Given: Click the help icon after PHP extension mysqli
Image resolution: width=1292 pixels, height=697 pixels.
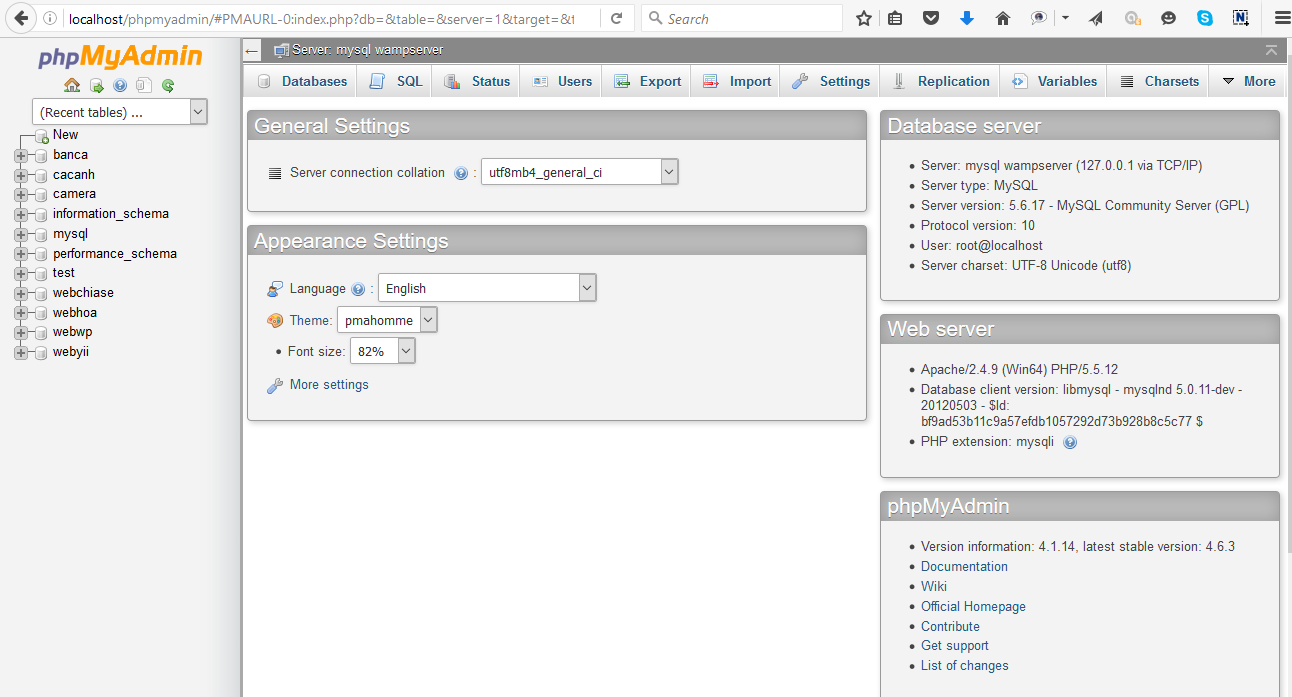Looking at the screenshot, I should 1070,442.
